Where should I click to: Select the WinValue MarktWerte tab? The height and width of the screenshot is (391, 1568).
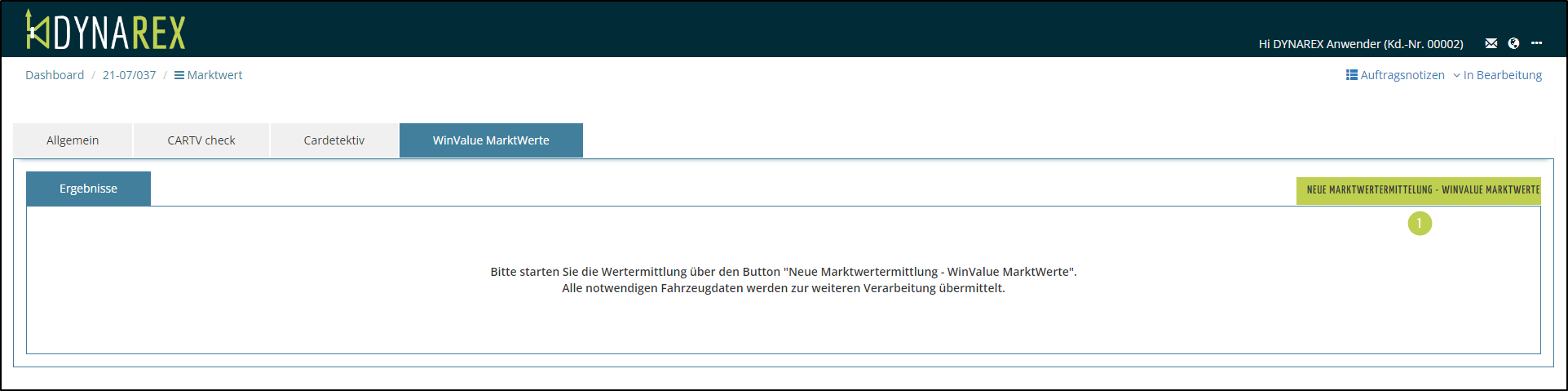click(491, 140)
